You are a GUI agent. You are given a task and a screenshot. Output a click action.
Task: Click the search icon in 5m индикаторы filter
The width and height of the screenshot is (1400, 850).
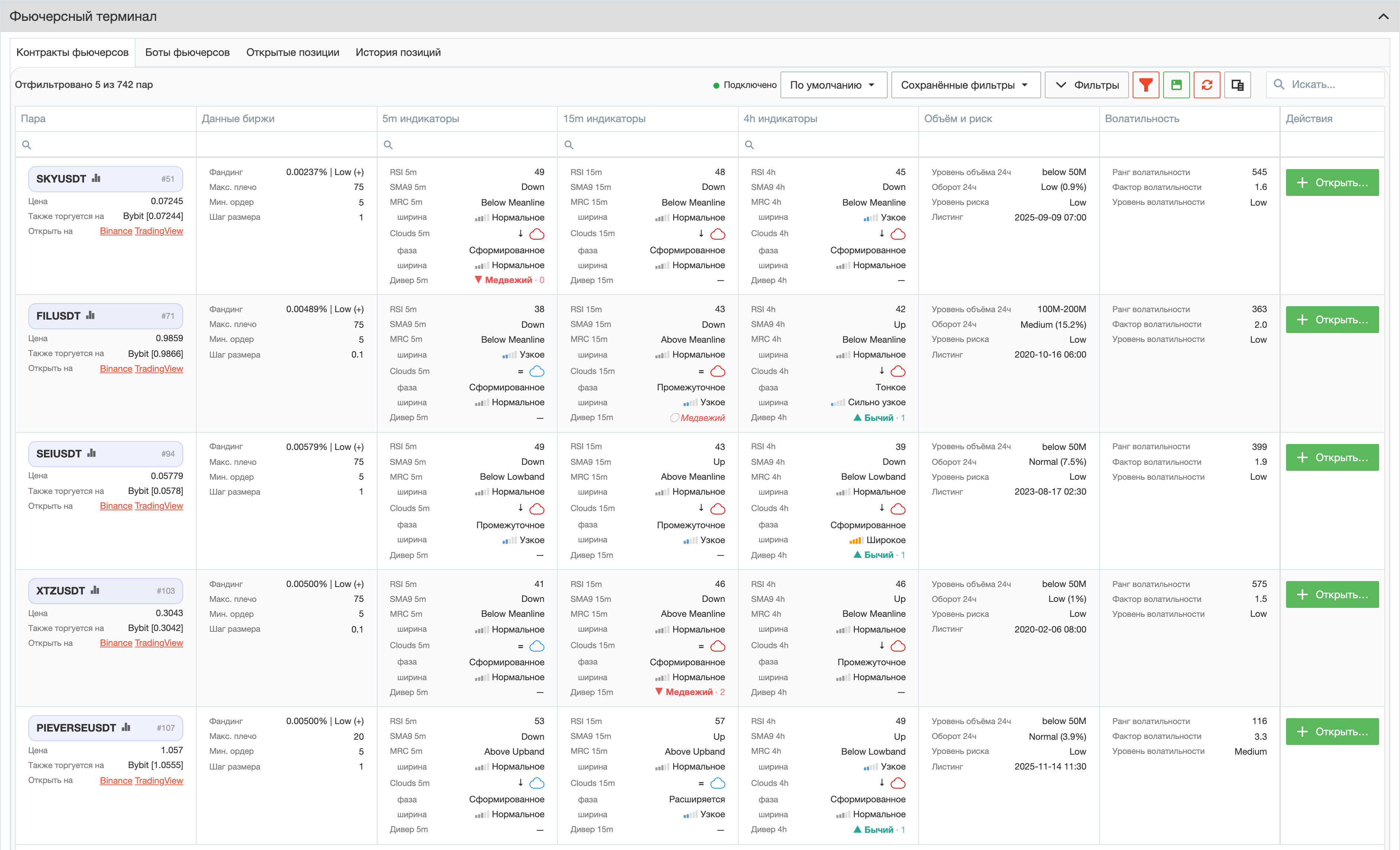pos(388,145)
